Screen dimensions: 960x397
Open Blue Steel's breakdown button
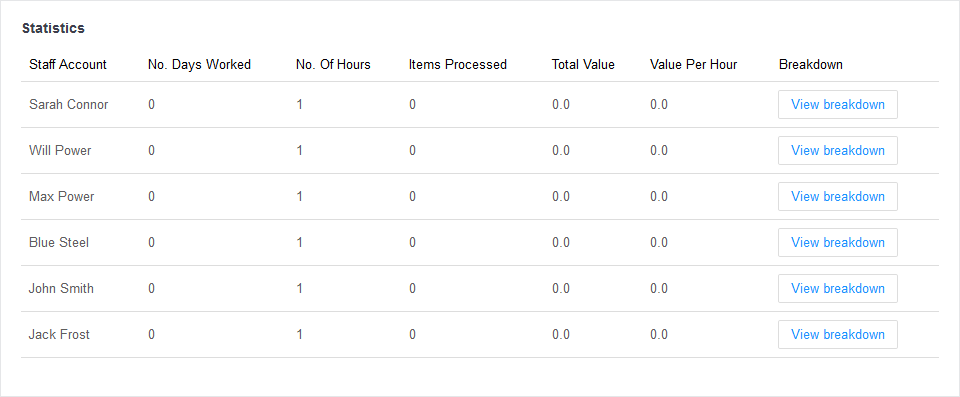pos(838,243)
